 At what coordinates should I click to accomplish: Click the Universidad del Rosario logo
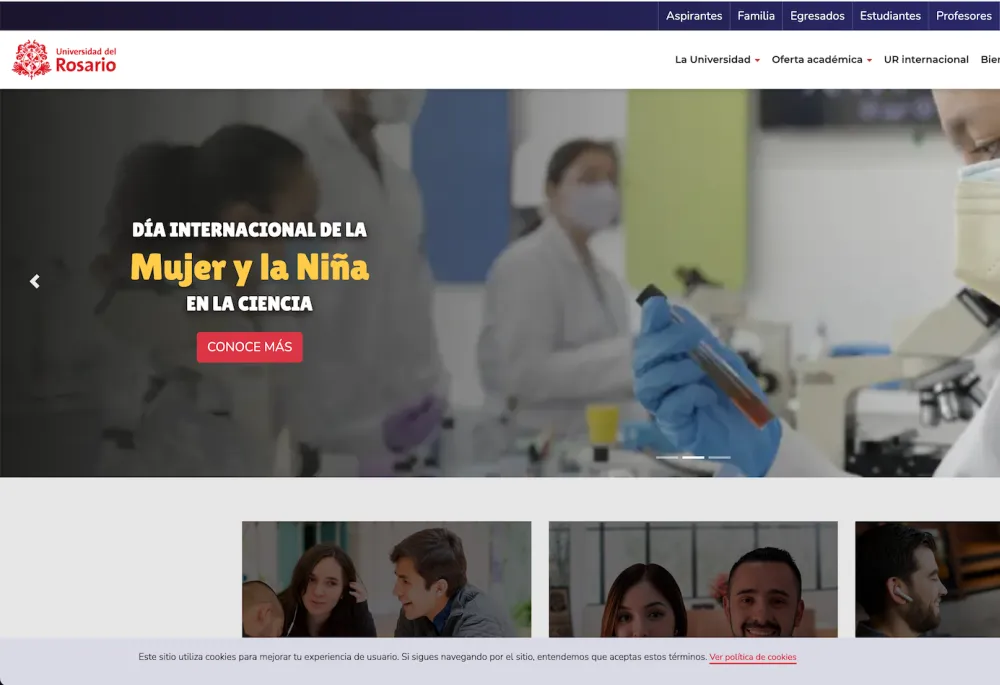coord(64,59)
